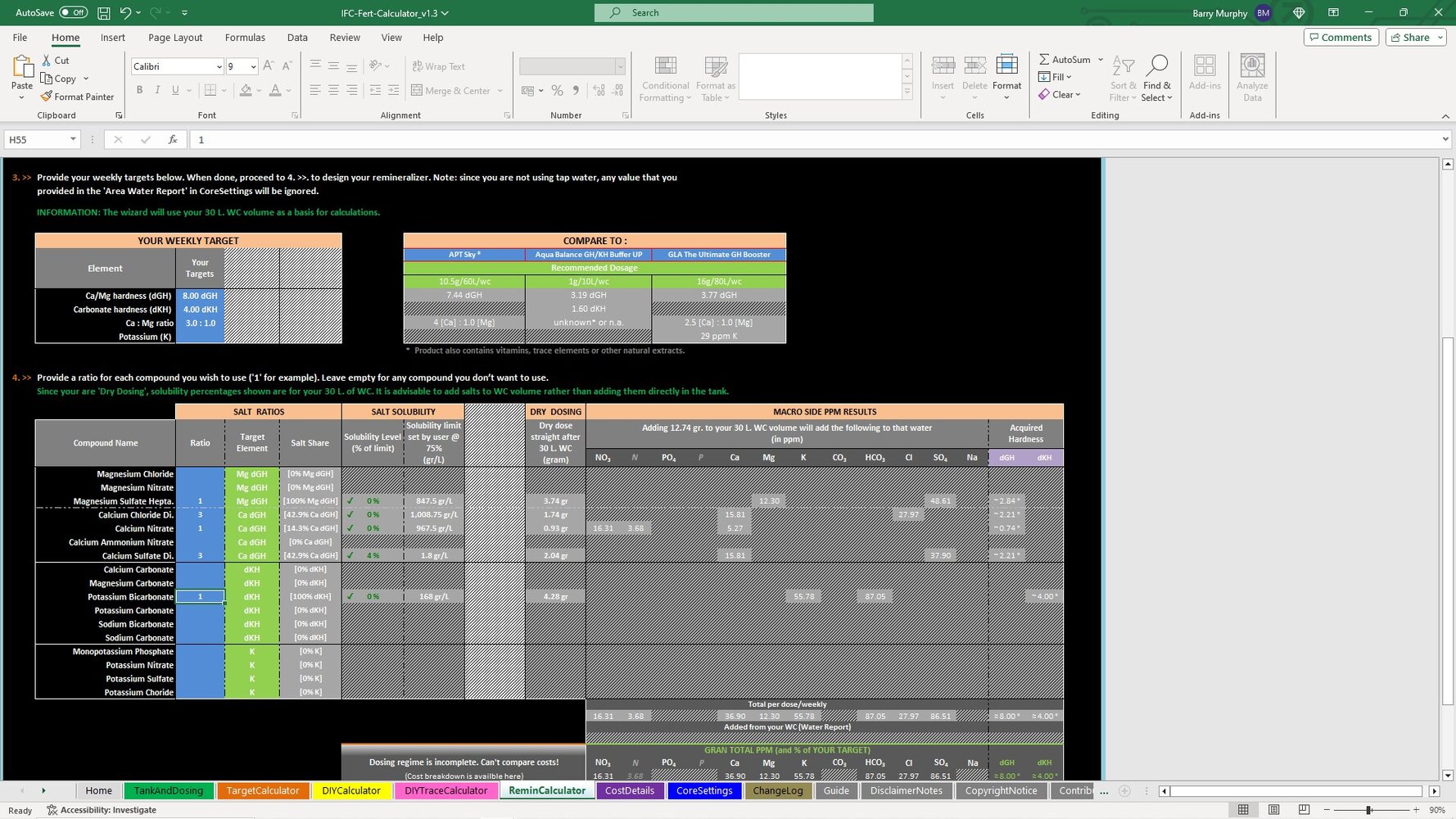The height and width of the screenshot is (819, 1456).
Task: Open the font size dropdown
Action: pyautogui.click(x=253, y=66)
